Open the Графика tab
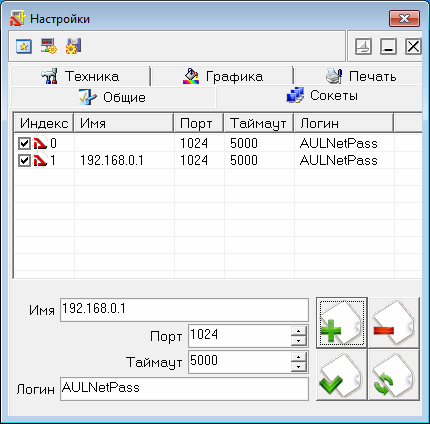Screen dimensions: 430x424 222,76
